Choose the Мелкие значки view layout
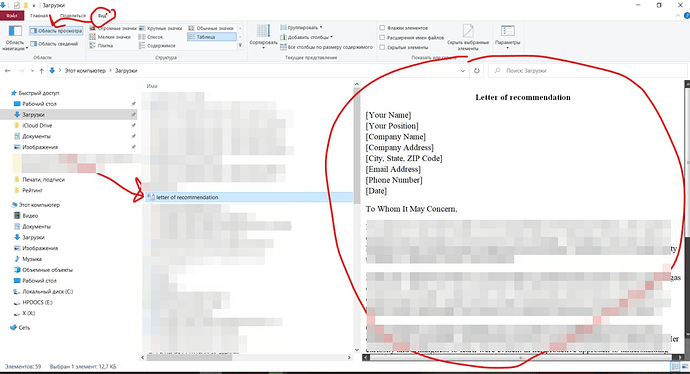This screenshot has width=690, height=374. (110, 37)
